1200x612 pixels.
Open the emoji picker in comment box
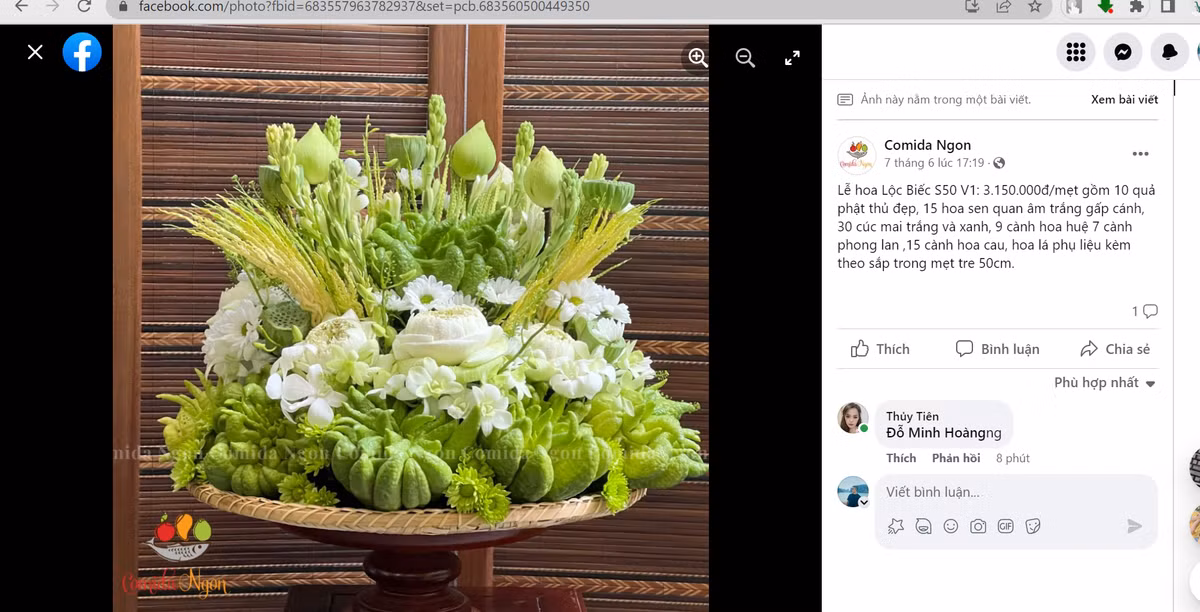[951, 526]
